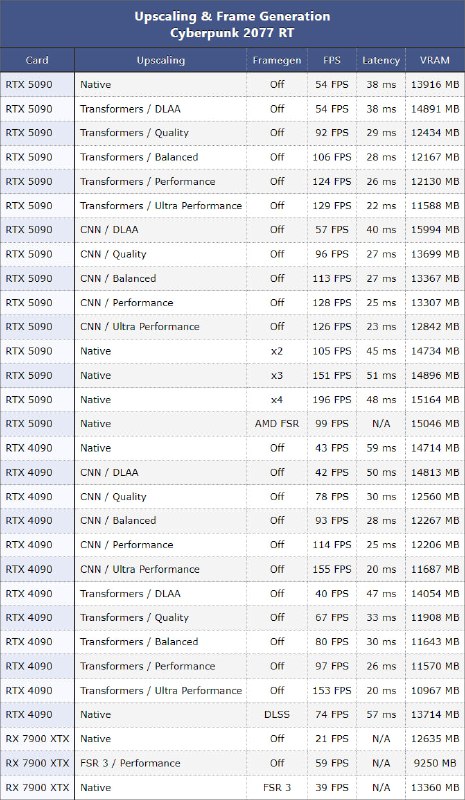Click the 10967 MB VRAM cell
This screenshot has width=465, height=800.
pos(435,690)
